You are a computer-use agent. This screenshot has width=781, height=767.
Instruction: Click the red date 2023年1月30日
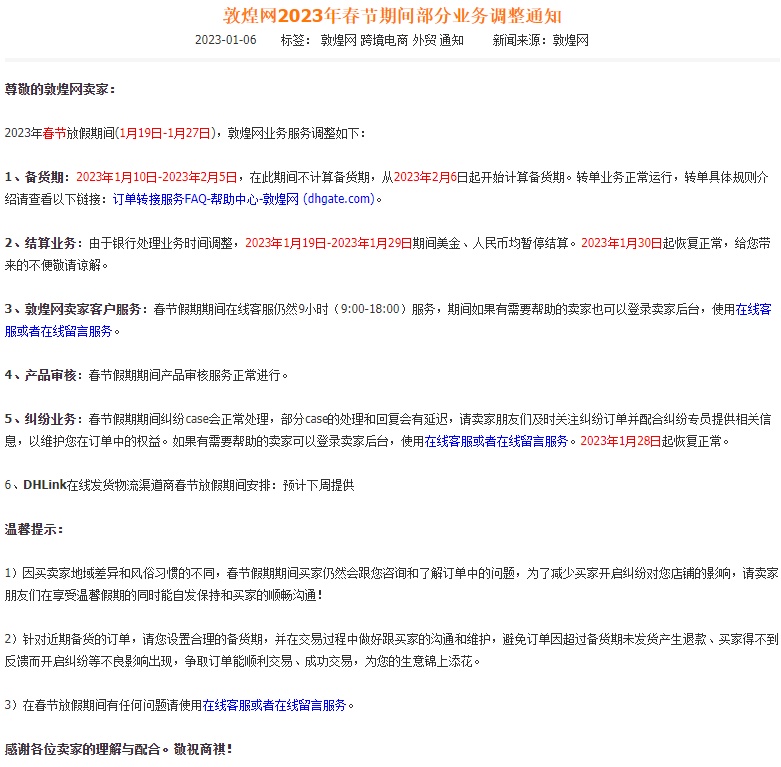click(622, 243)
